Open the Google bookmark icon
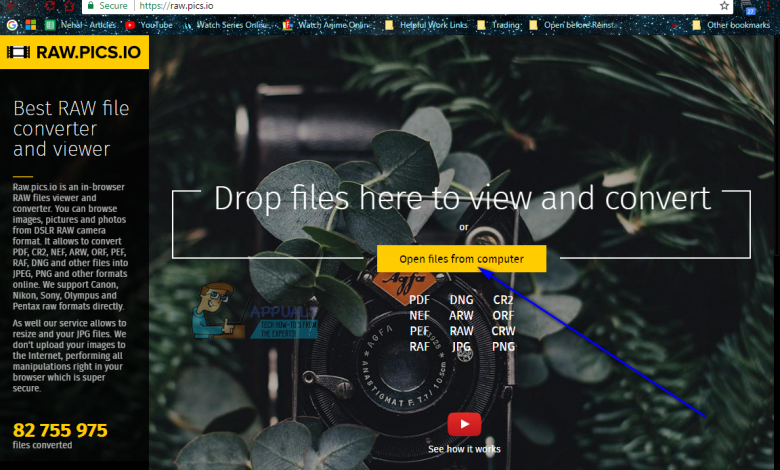The image size is (780, 470). [x=12, y=25]
